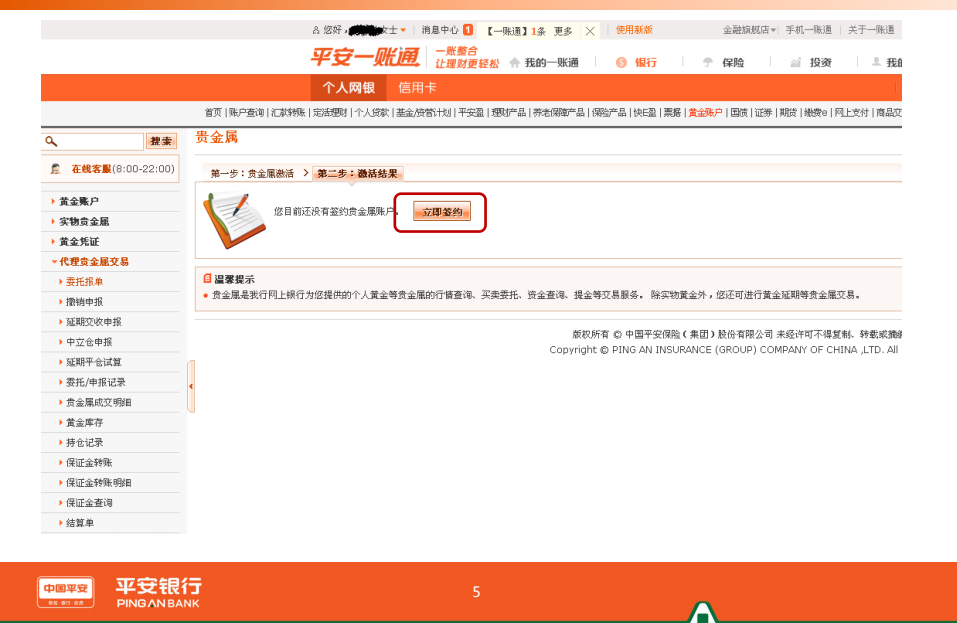This screenshot has width=957, height=623.
Task: Open 基金/货管计划 in the horizontal menu
Action: pyautogui.click(x=424, y=112)
